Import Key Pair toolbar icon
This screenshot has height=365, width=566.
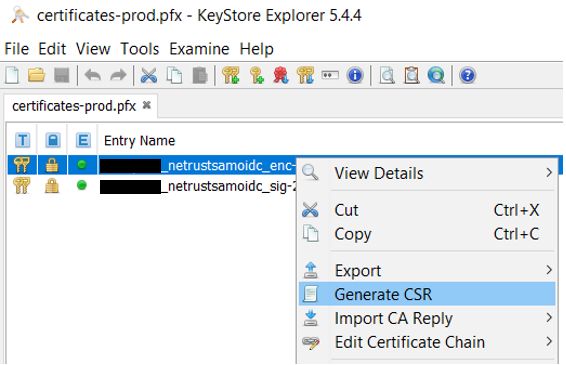305,75
